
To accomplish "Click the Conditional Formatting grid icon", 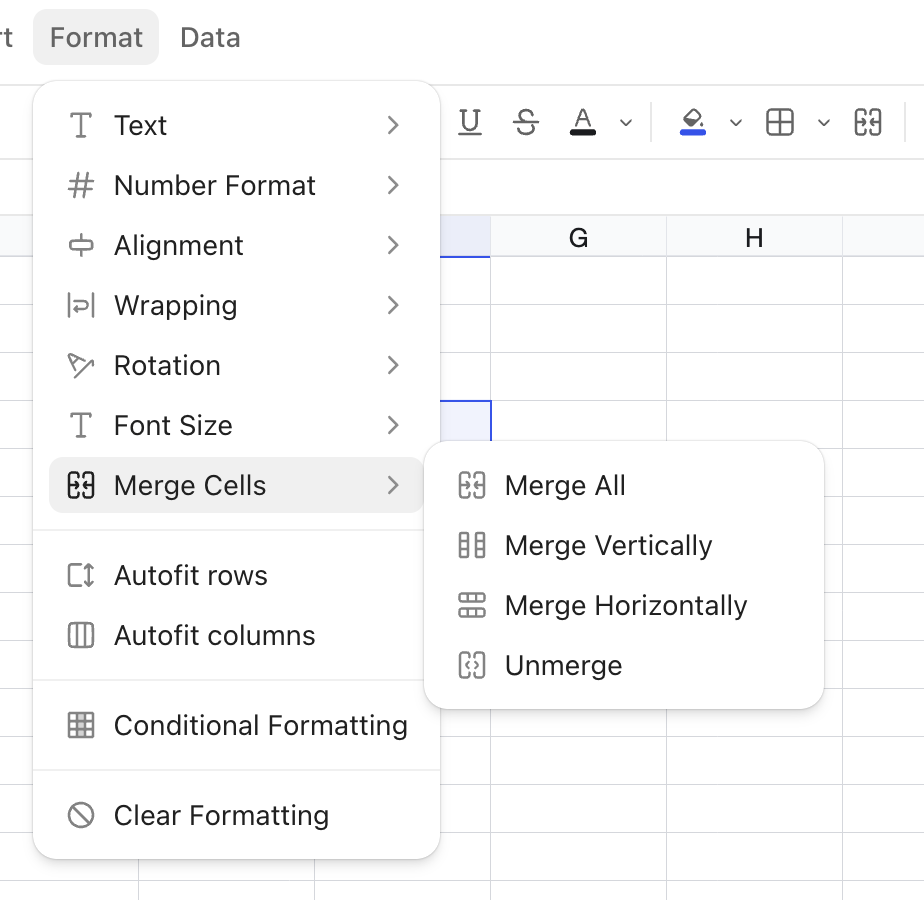I will click(x=81, y=725).
